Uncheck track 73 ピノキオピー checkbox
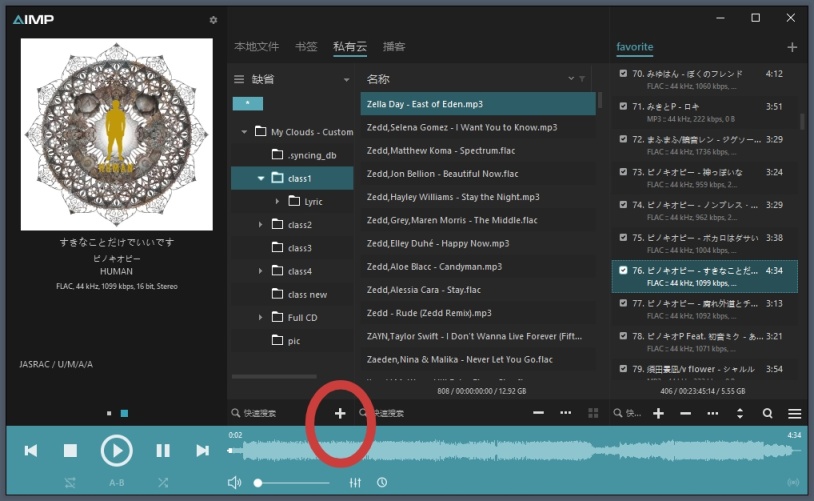 coord(623,171)
